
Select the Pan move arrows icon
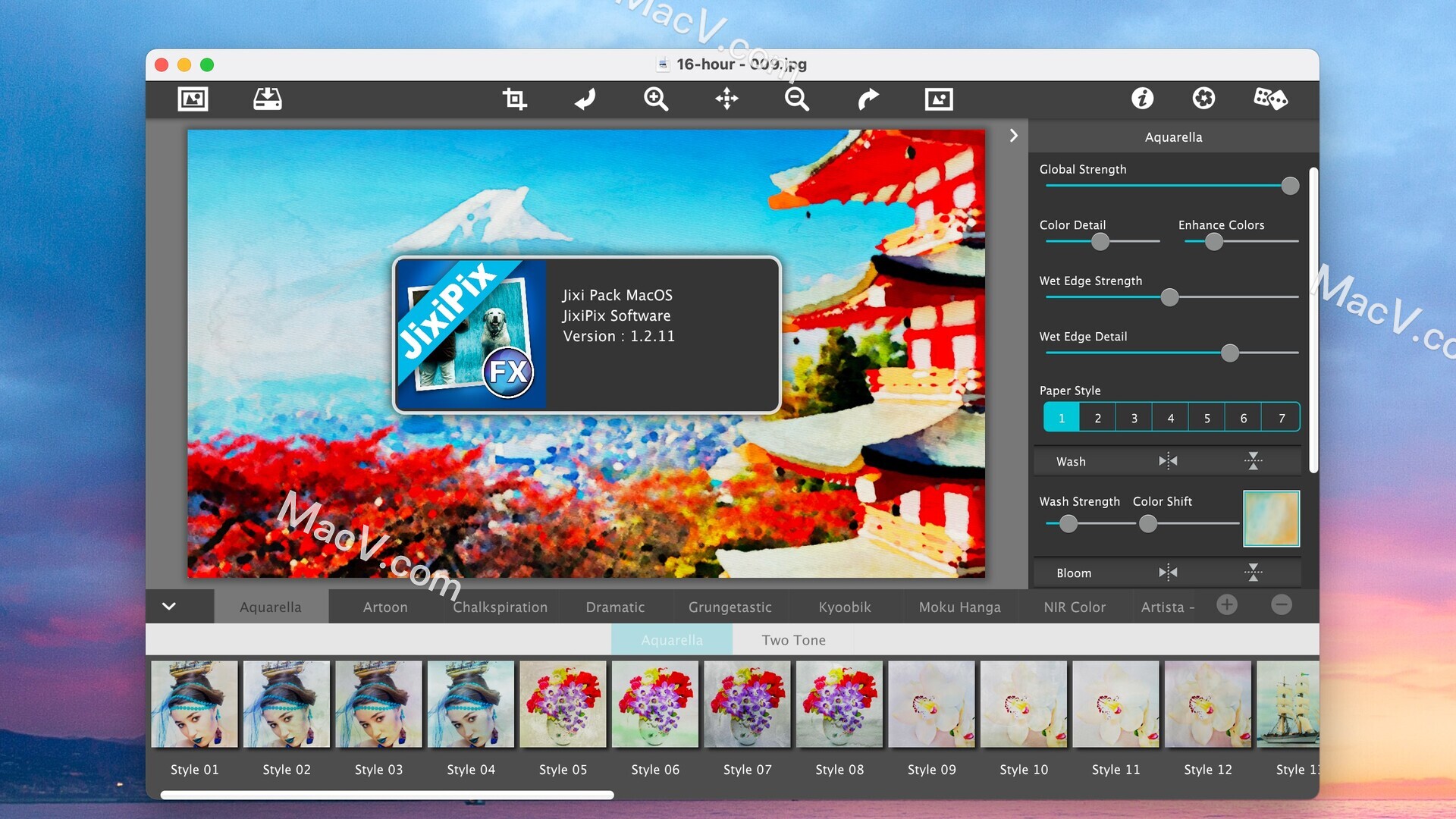(726, 99)
